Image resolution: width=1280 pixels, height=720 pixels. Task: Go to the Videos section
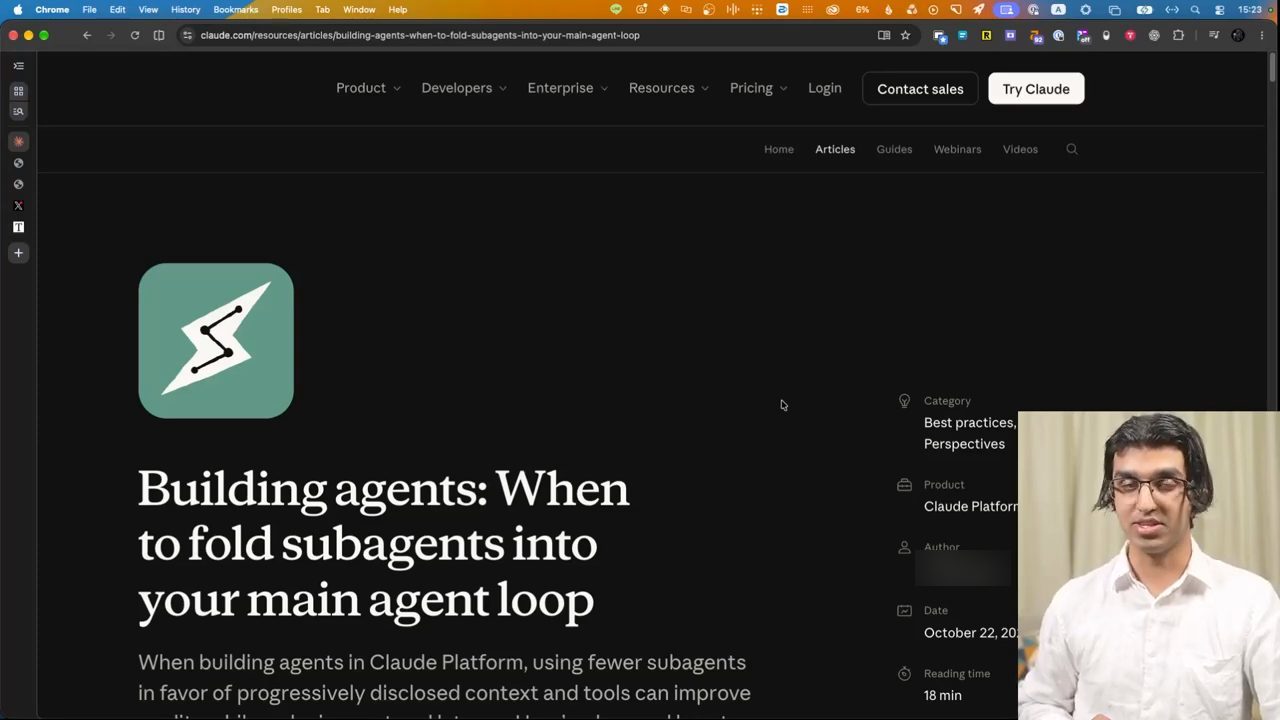[x=1020, y=149]
